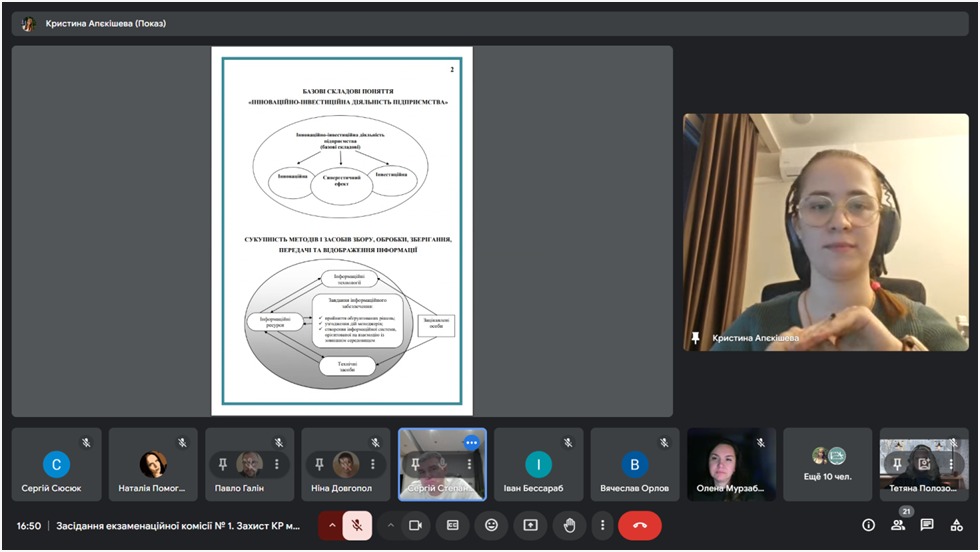980x552 pixels.
Task: Open the chat messages panel
Action: click(x=927, y=525)
